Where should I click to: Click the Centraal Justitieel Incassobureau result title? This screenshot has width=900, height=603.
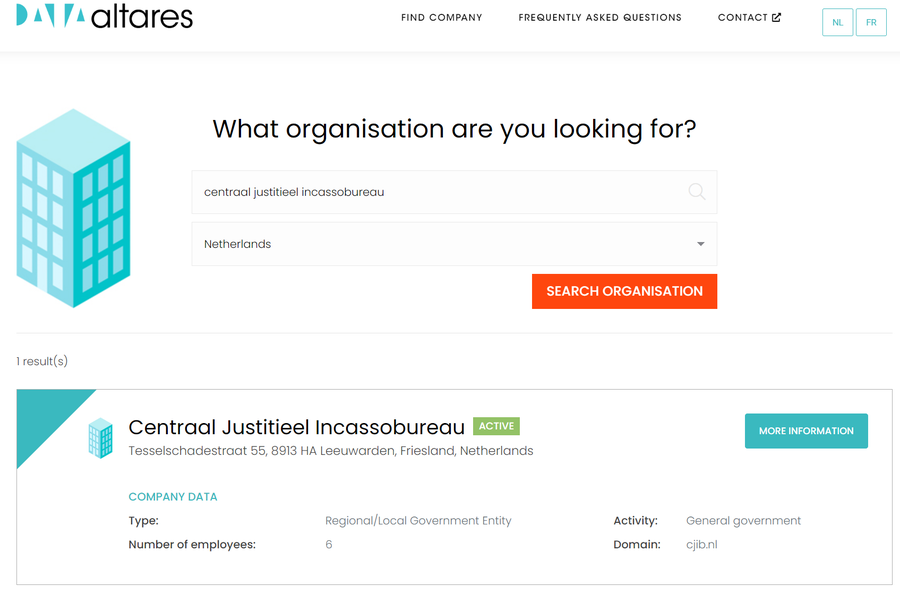pyautogui.click(x=296, y=427)
